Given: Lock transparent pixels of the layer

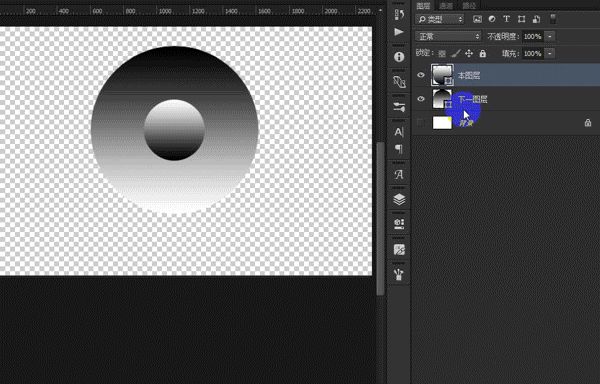Looking at the screenshot, I should click(x=442, y=54).
